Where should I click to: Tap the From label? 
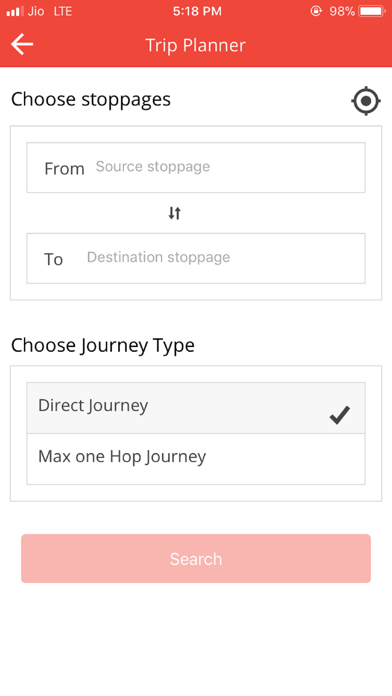(x=64, y=169)
